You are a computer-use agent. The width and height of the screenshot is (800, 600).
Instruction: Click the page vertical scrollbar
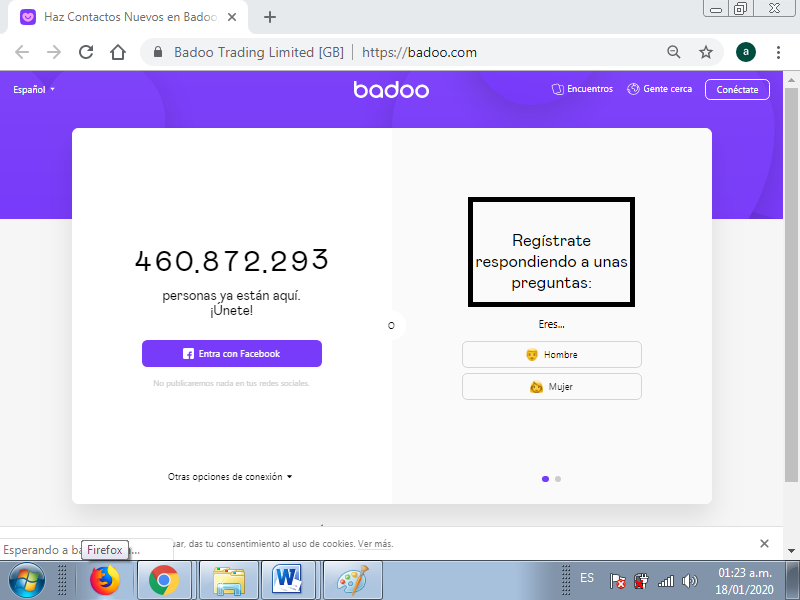pyautogui.click(x=791, y=283)
